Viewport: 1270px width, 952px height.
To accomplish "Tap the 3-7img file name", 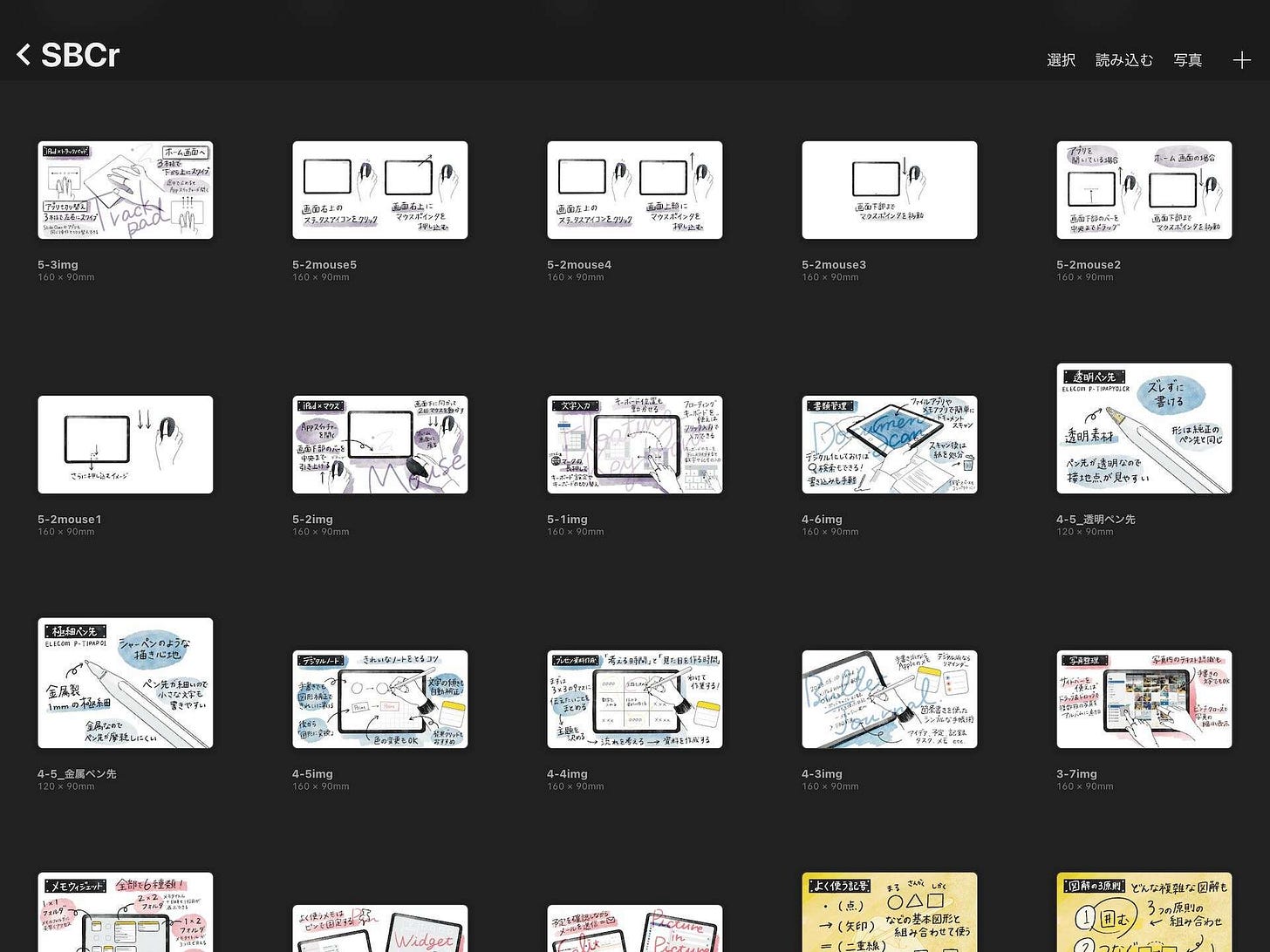I will 1076,773.
